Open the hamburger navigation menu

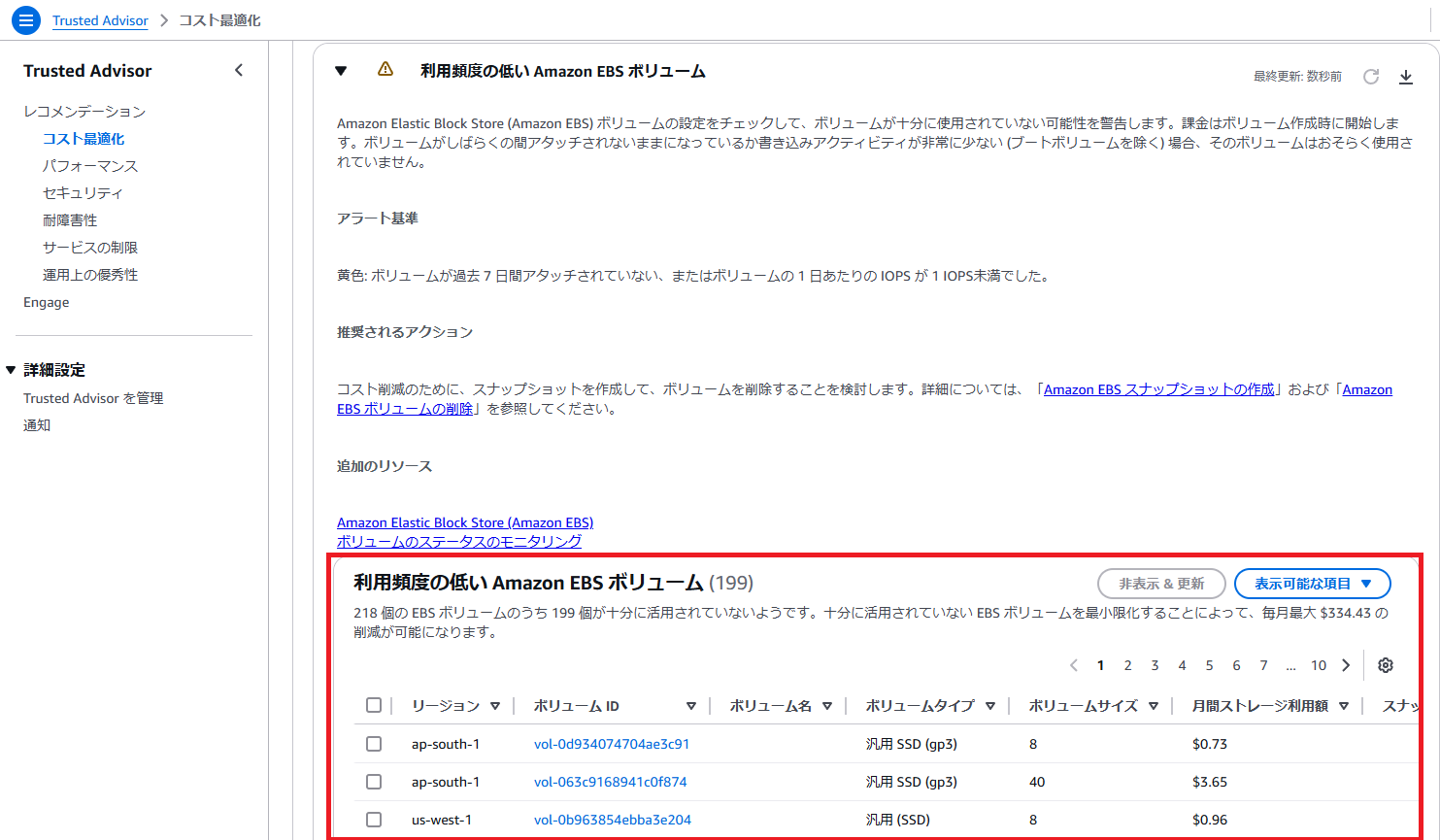pos(26,19)
